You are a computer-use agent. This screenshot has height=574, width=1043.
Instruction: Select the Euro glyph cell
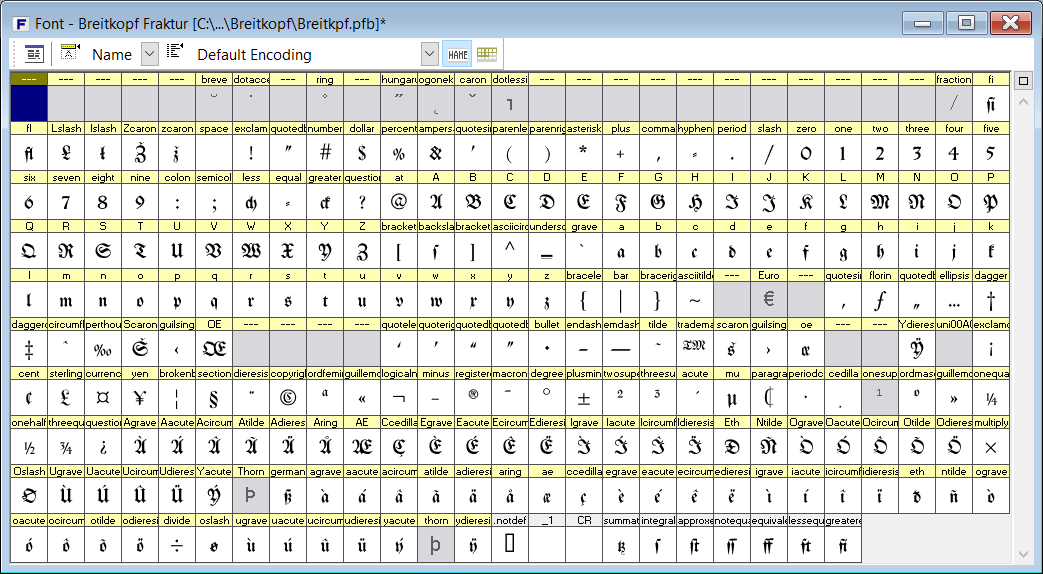769,299
